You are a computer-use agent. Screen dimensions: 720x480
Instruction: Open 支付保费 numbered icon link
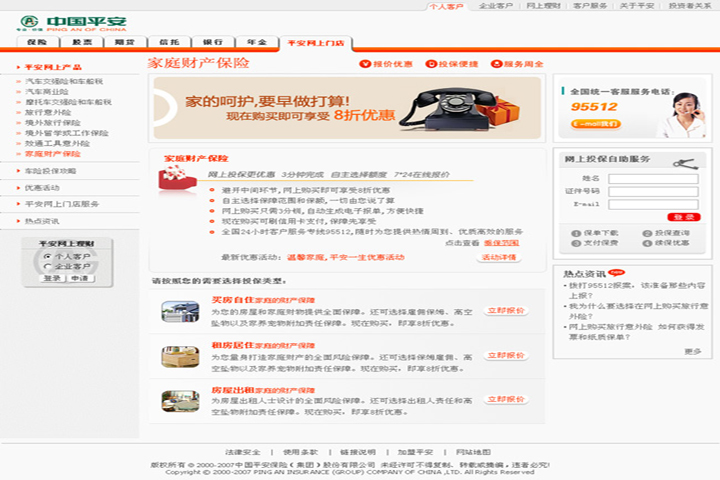coord(575,243)
